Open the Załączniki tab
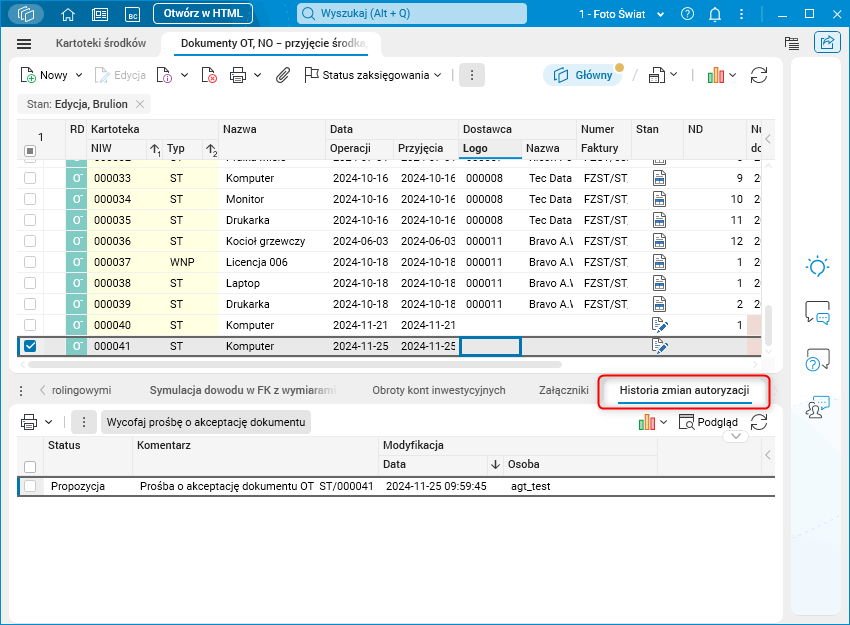This screenshot has width=850, height=625. [563, 390]
